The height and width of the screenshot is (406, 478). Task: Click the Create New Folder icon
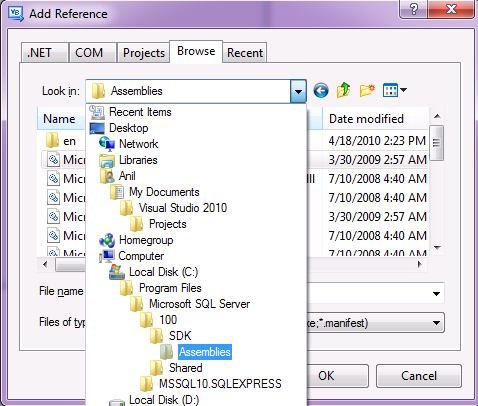pyautogui.click(x=367, y=90)
